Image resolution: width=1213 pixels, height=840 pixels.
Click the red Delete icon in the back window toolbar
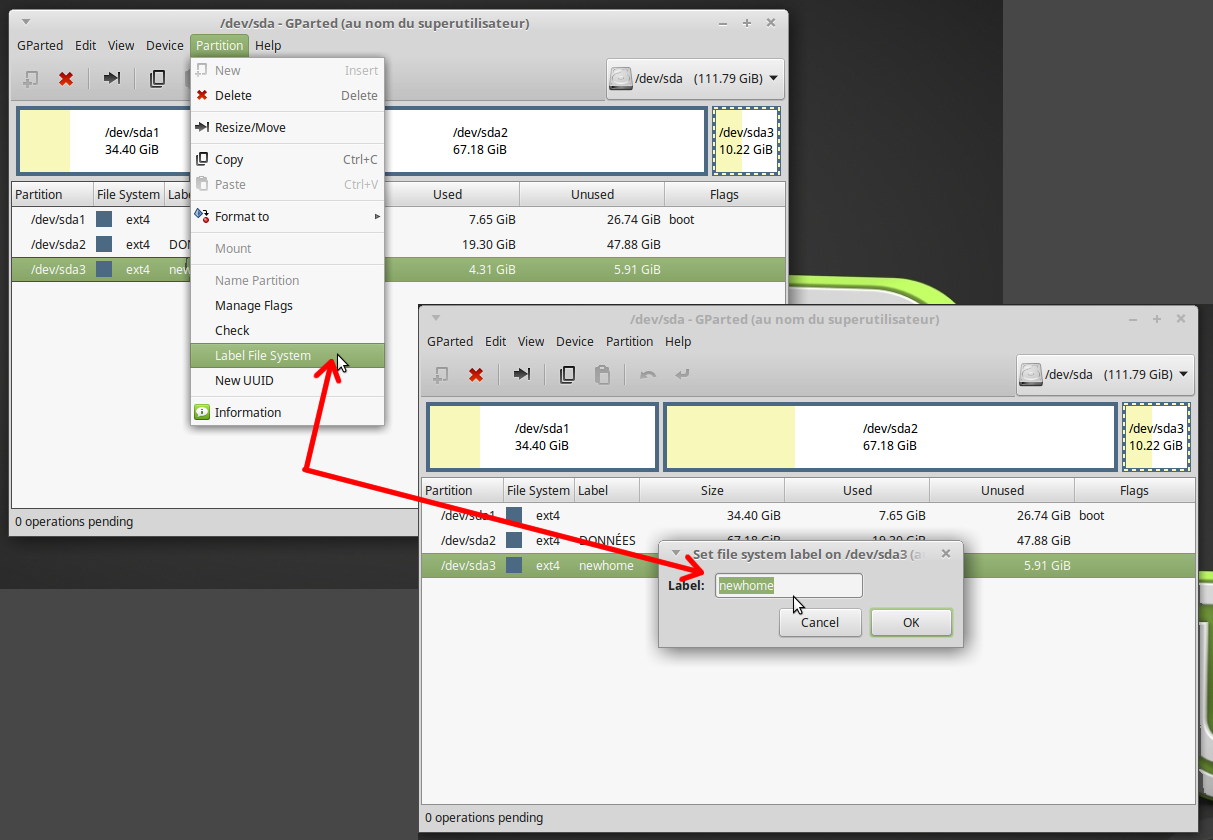[66, 79]
